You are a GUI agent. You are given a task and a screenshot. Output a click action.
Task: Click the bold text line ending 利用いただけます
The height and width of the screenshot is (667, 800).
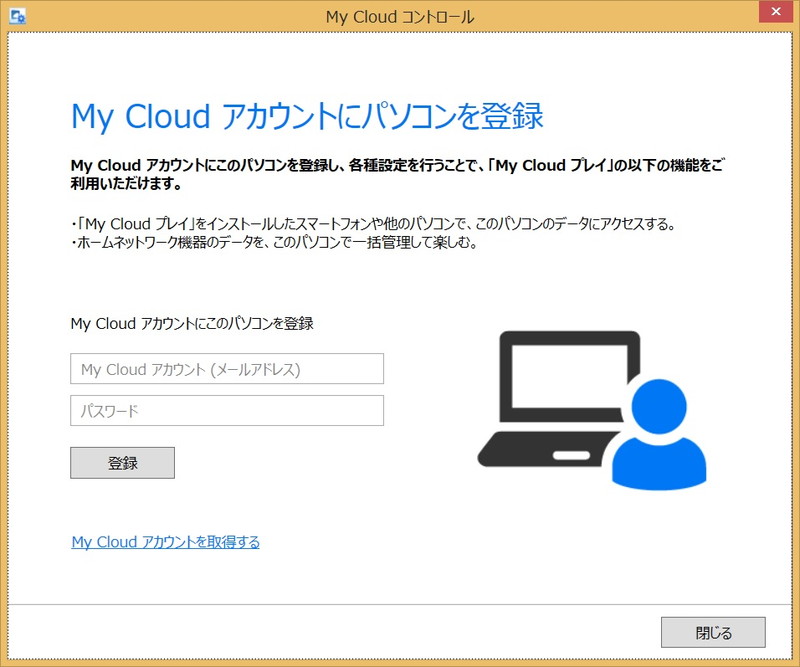pos(126,185)
